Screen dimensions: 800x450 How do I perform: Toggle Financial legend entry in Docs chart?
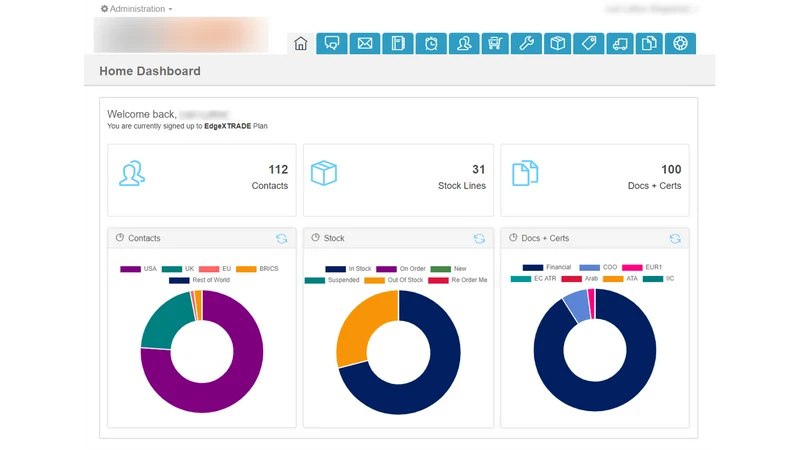click(547, 267)
